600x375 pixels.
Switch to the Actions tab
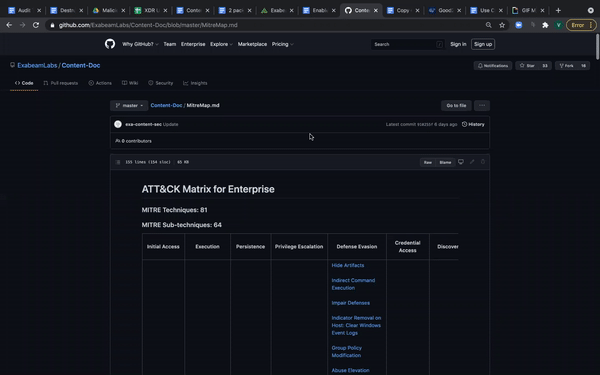tap(100, 83)
